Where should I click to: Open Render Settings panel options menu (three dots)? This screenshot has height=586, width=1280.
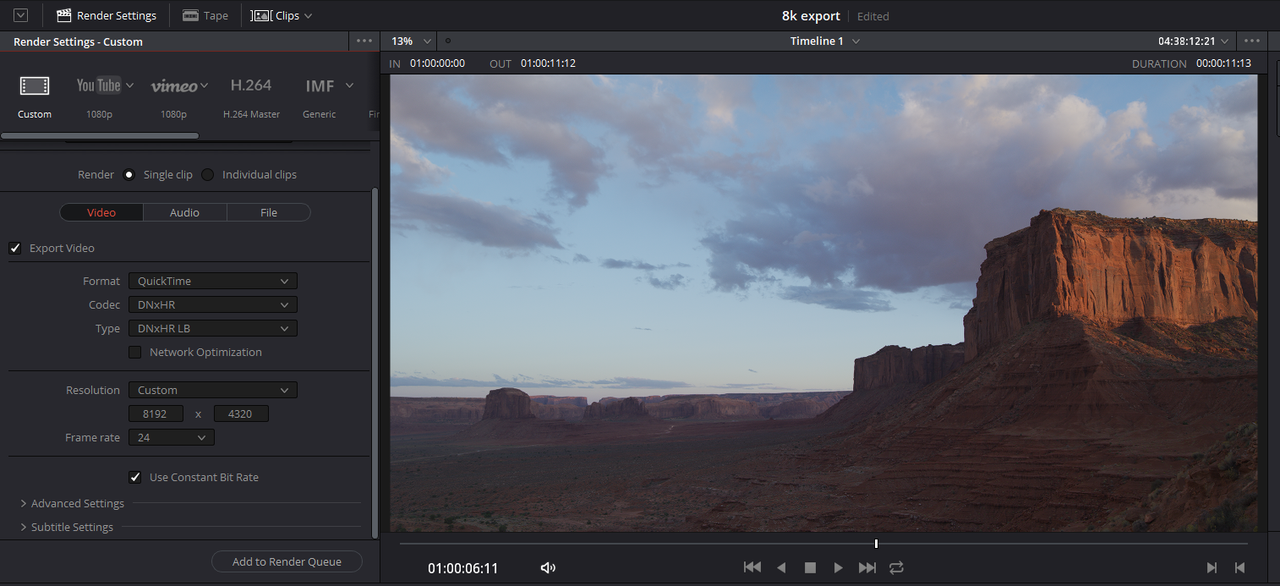364,41
